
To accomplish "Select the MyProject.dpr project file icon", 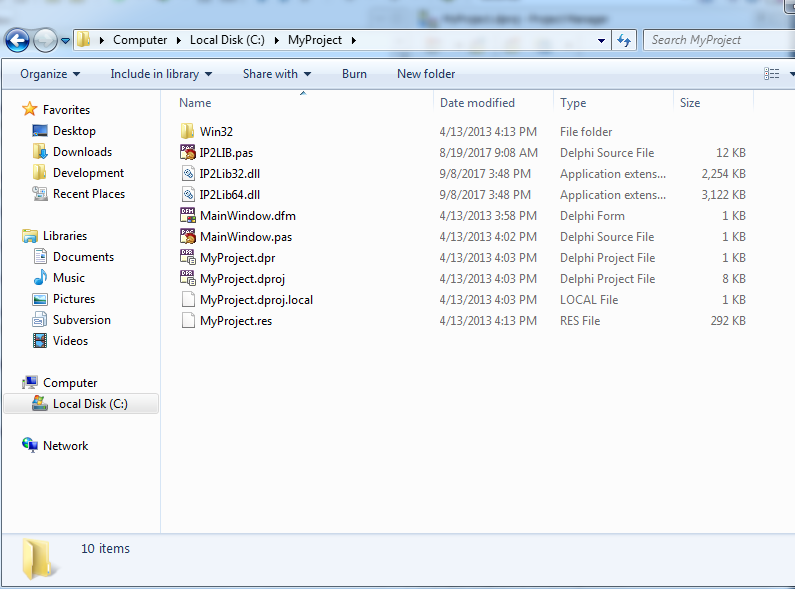I will pyautogui.click(x=187, y=258).
